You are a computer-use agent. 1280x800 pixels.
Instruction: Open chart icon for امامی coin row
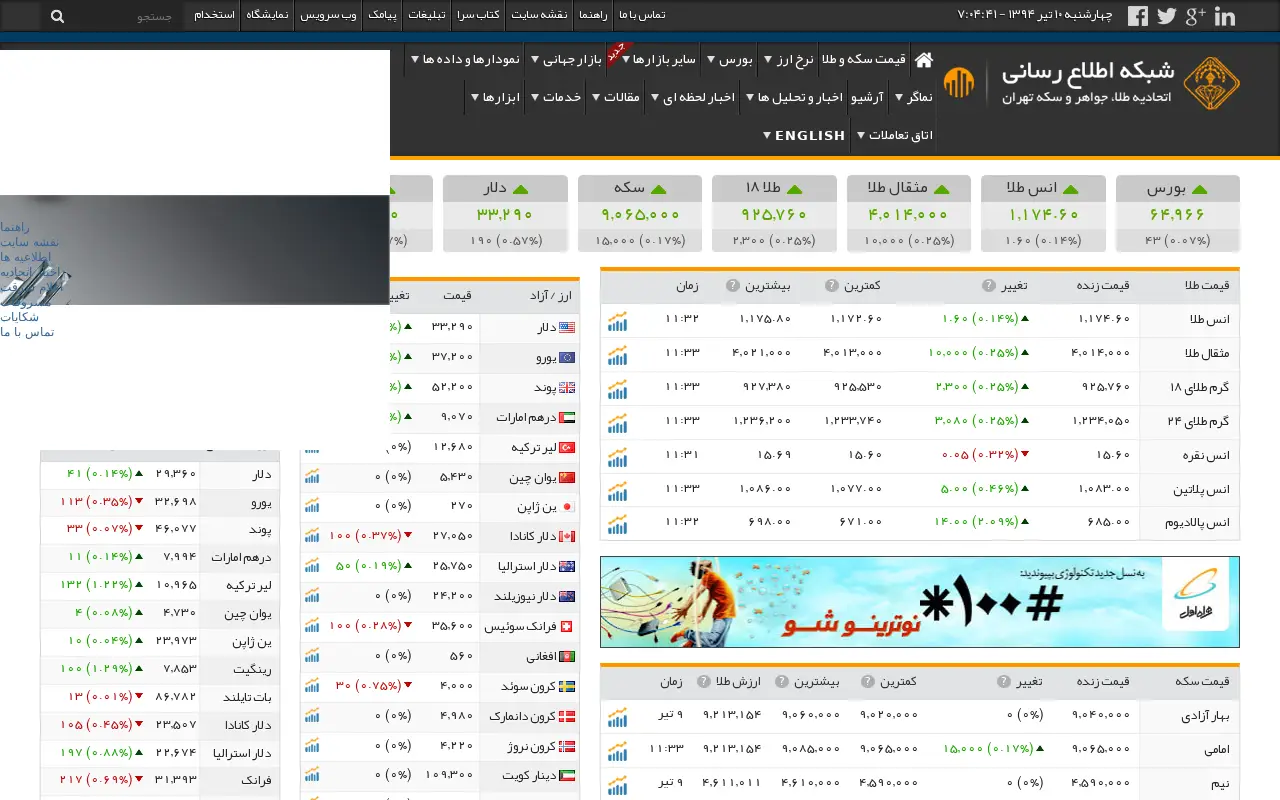(618, 750)
